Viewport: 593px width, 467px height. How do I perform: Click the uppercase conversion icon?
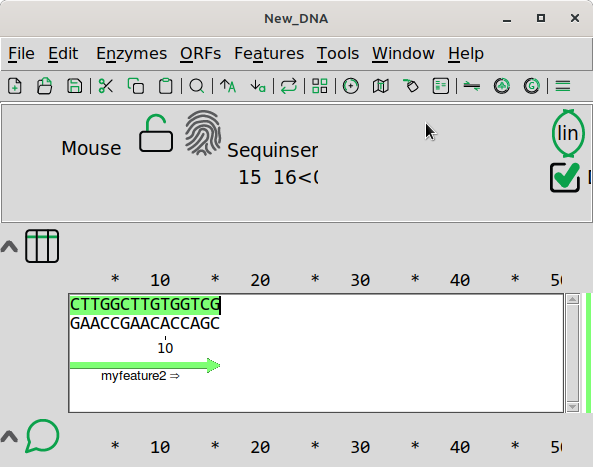pos(228,86)
